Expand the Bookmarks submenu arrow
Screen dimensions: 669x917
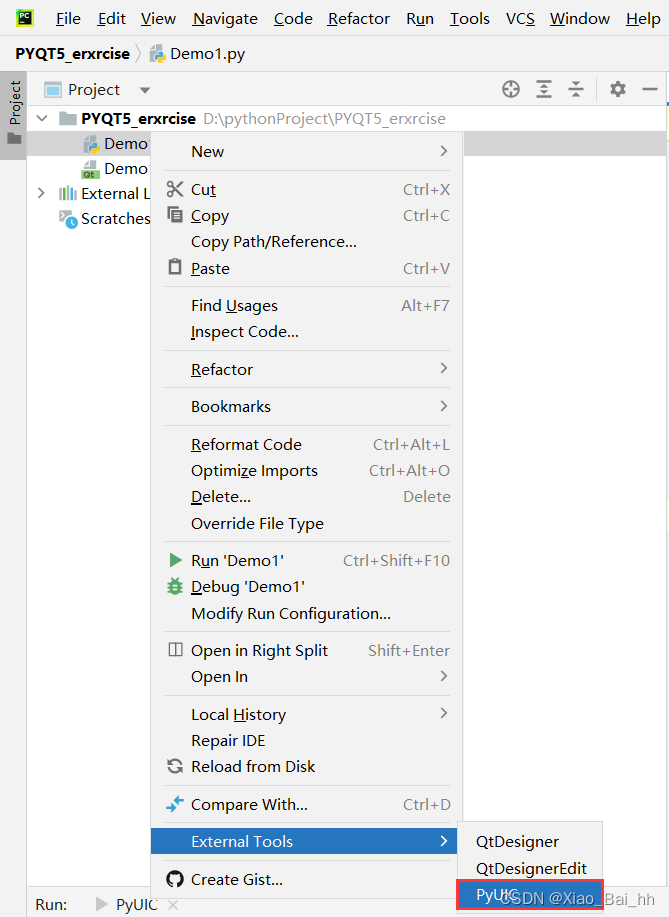point(444,406)
